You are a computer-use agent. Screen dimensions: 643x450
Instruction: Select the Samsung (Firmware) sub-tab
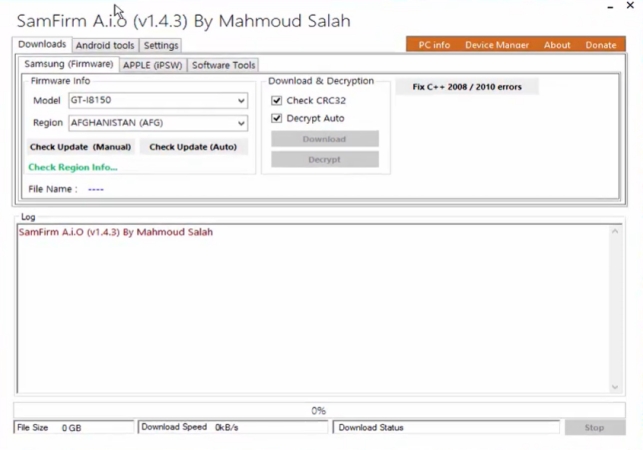pyautogui.click(x=68, y=64)
